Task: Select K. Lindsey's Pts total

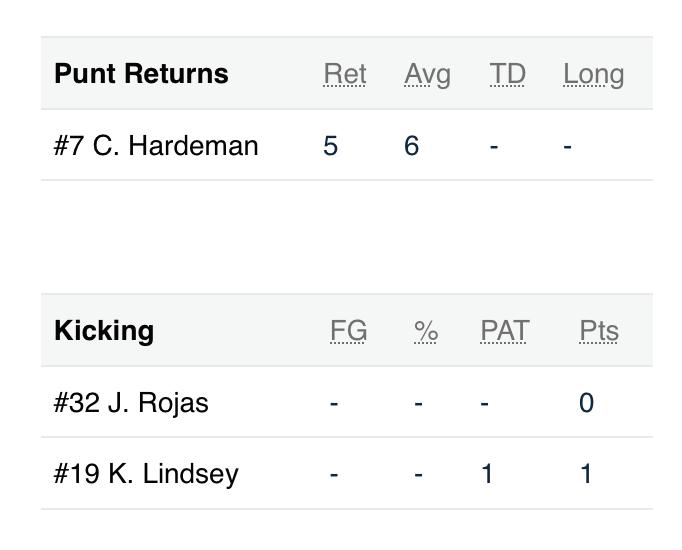Action: [587, 474]
